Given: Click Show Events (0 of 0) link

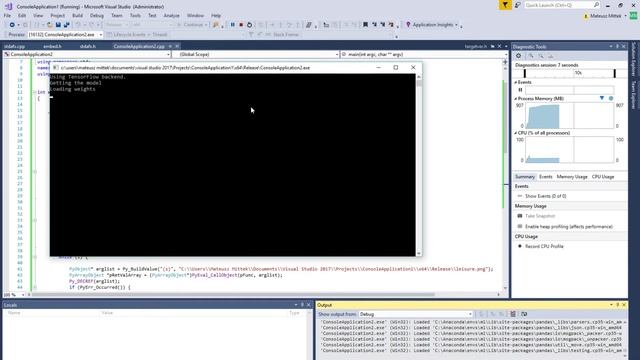Looking at the screenshot, I should 545,196.
